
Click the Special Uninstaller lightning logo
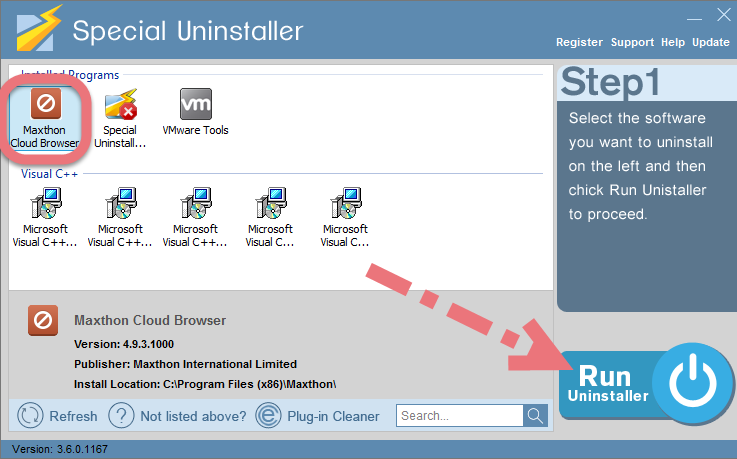39,28
